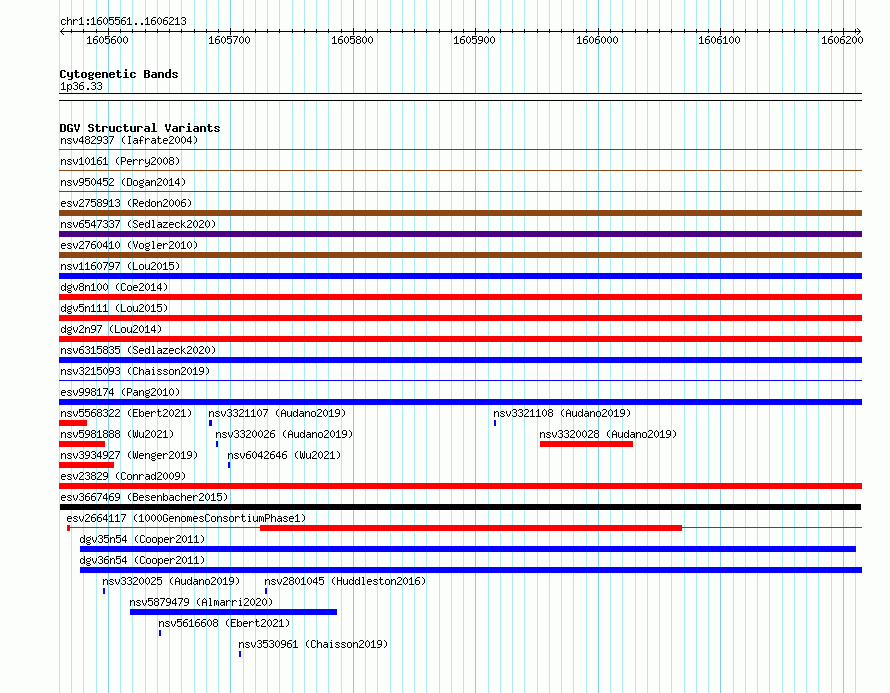Click the chr1:1605561..1606213 region label
The image size is (890, 693).
(123, 21)
